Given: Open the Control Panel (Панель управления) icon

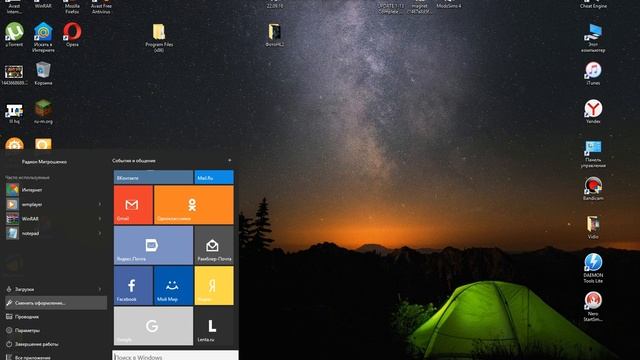Looking at the screenshot, I should tap(593, 153).
